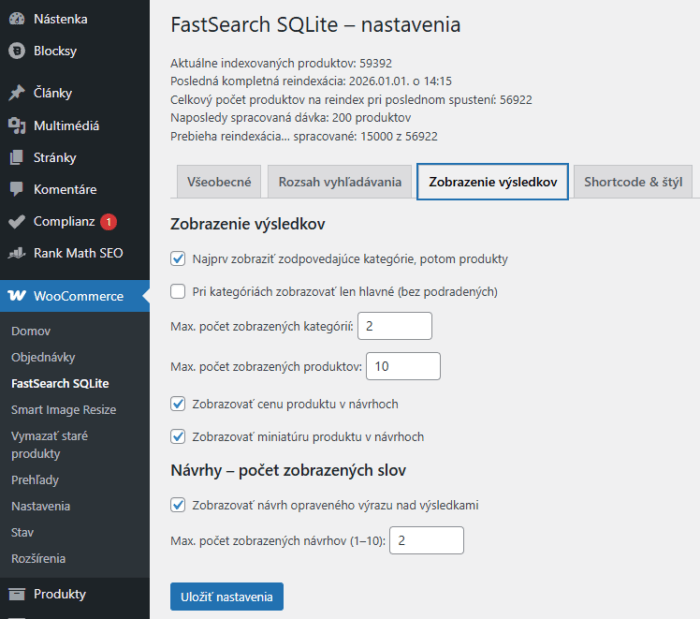Open the Rozsah vyhľadávania tab
This screenshot has height=619, width=700.
pos(340,182)
